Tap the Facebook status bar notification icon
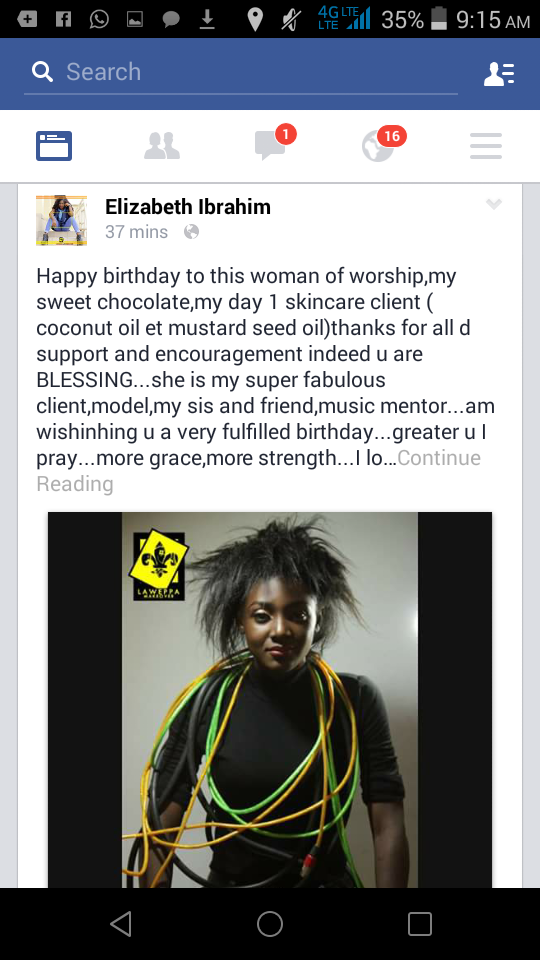The width and height of the screenshot is (540, 960). 63,20
